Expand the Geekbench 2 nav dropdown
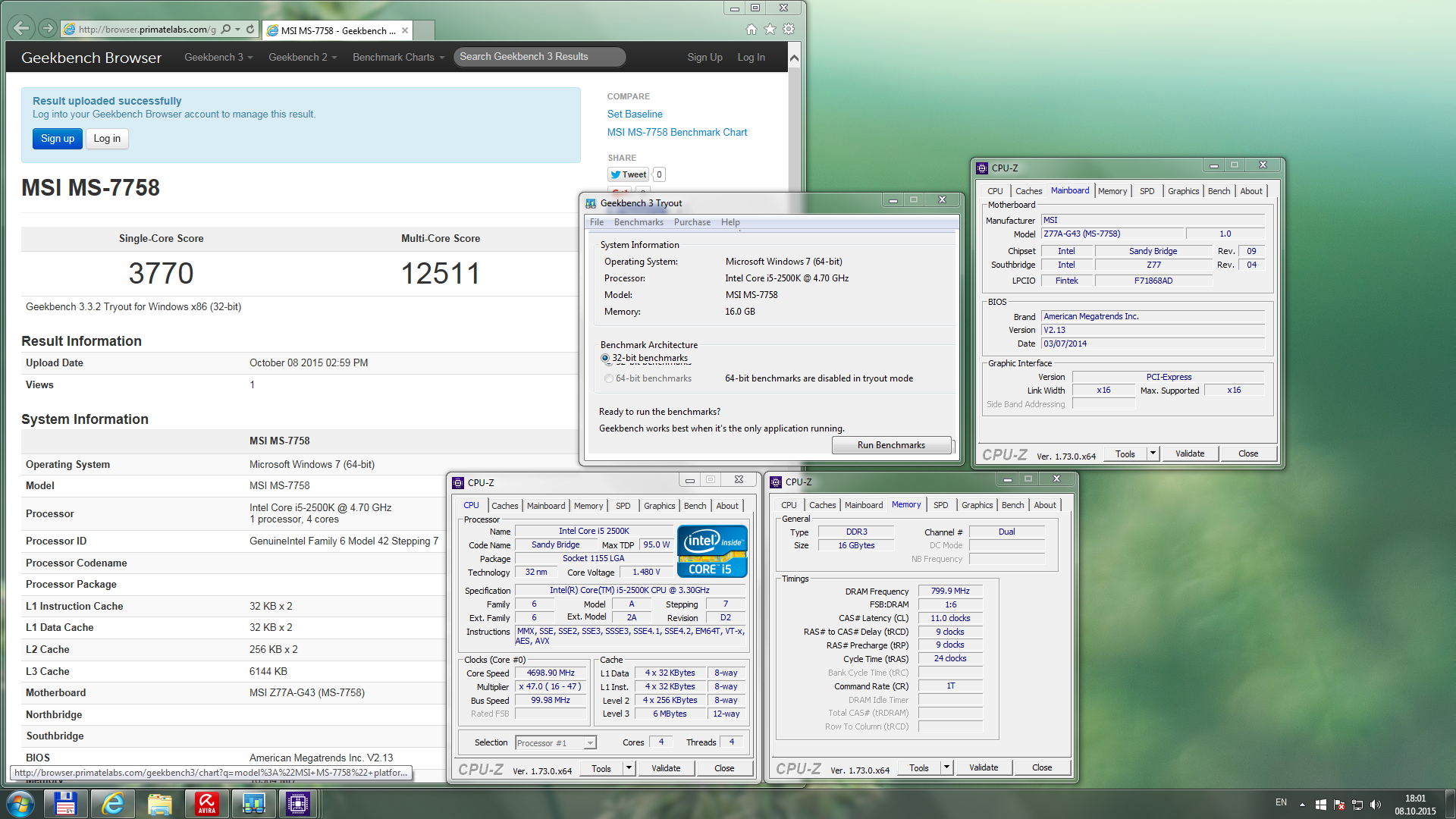This screenshot has width=1456, height=819. pyautogui.click(x=303, y=57)
